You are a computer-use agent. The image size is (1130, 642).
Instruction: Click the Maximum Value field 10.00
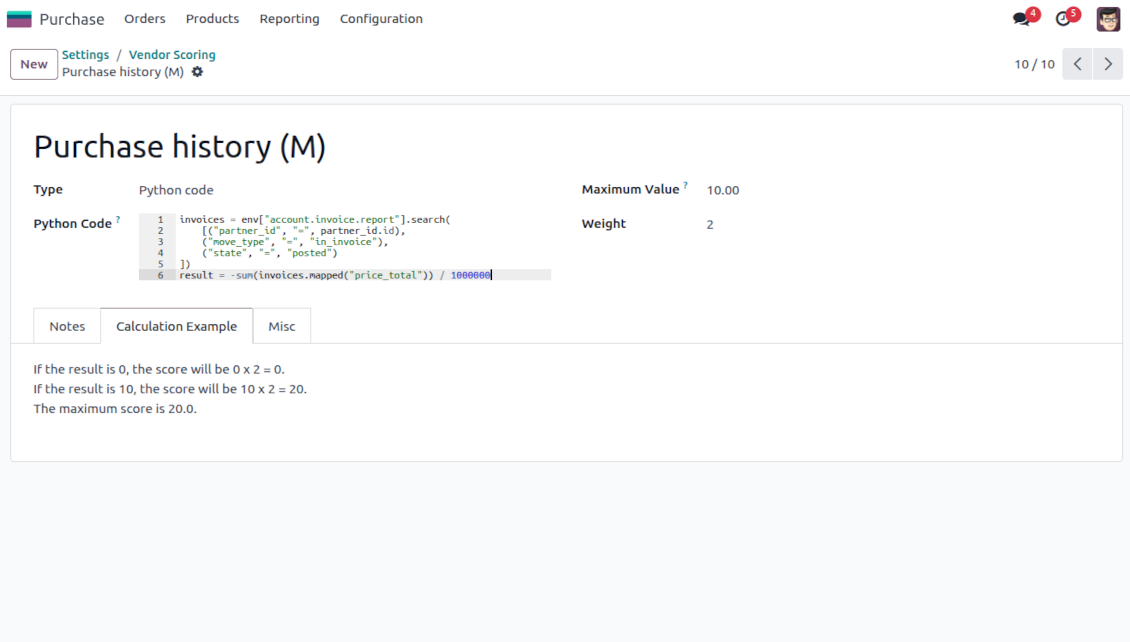723,190
